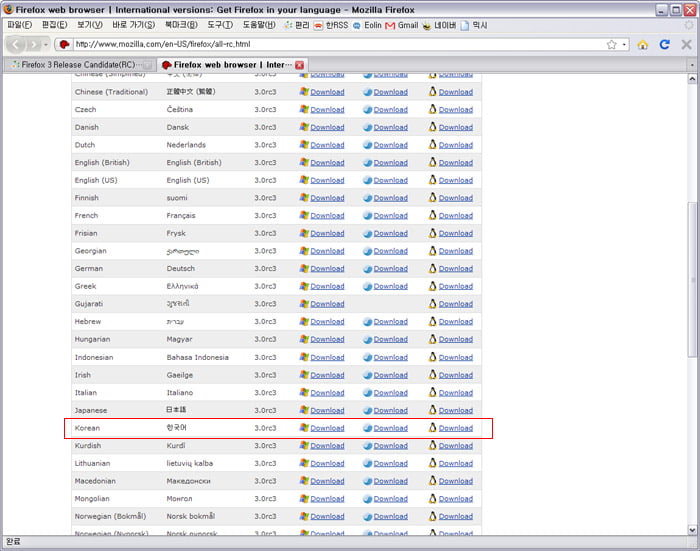Open the dropdown arrow next to the bookmark star
700x551 pixels.
pyautogui.click(x=624, y=45)
